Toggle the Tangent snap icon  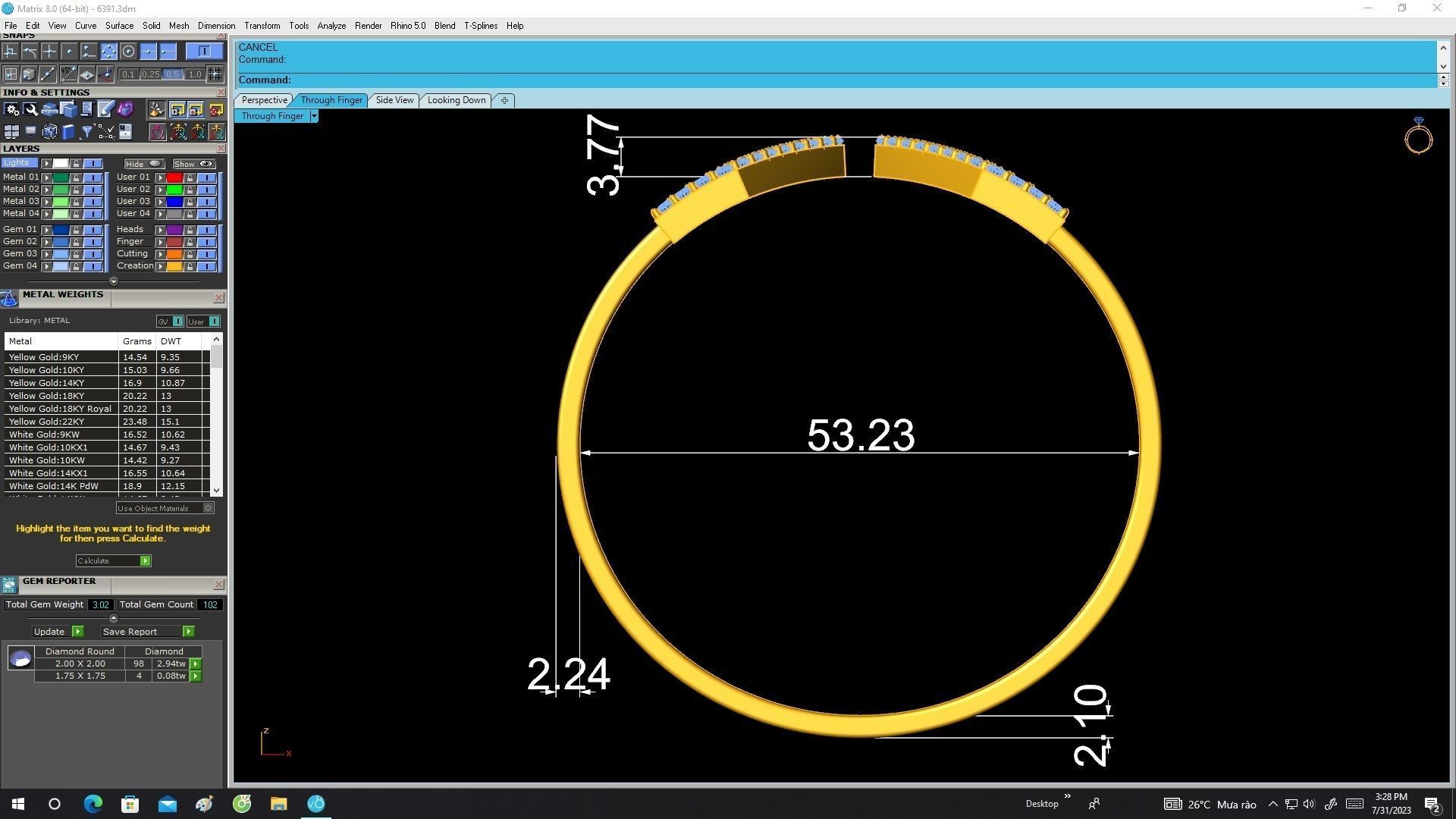point(30,52)
